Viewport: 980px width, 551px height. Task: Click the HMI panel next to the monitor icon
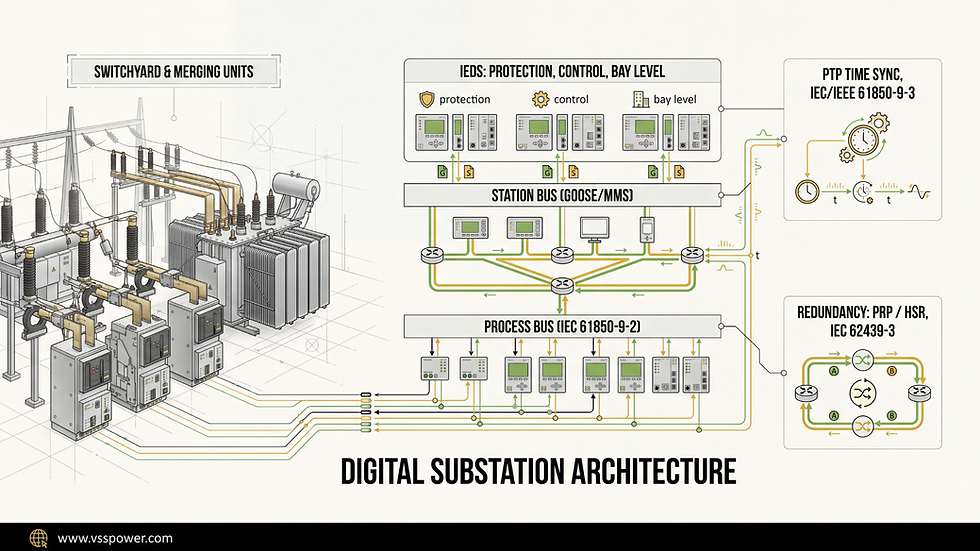524,228
